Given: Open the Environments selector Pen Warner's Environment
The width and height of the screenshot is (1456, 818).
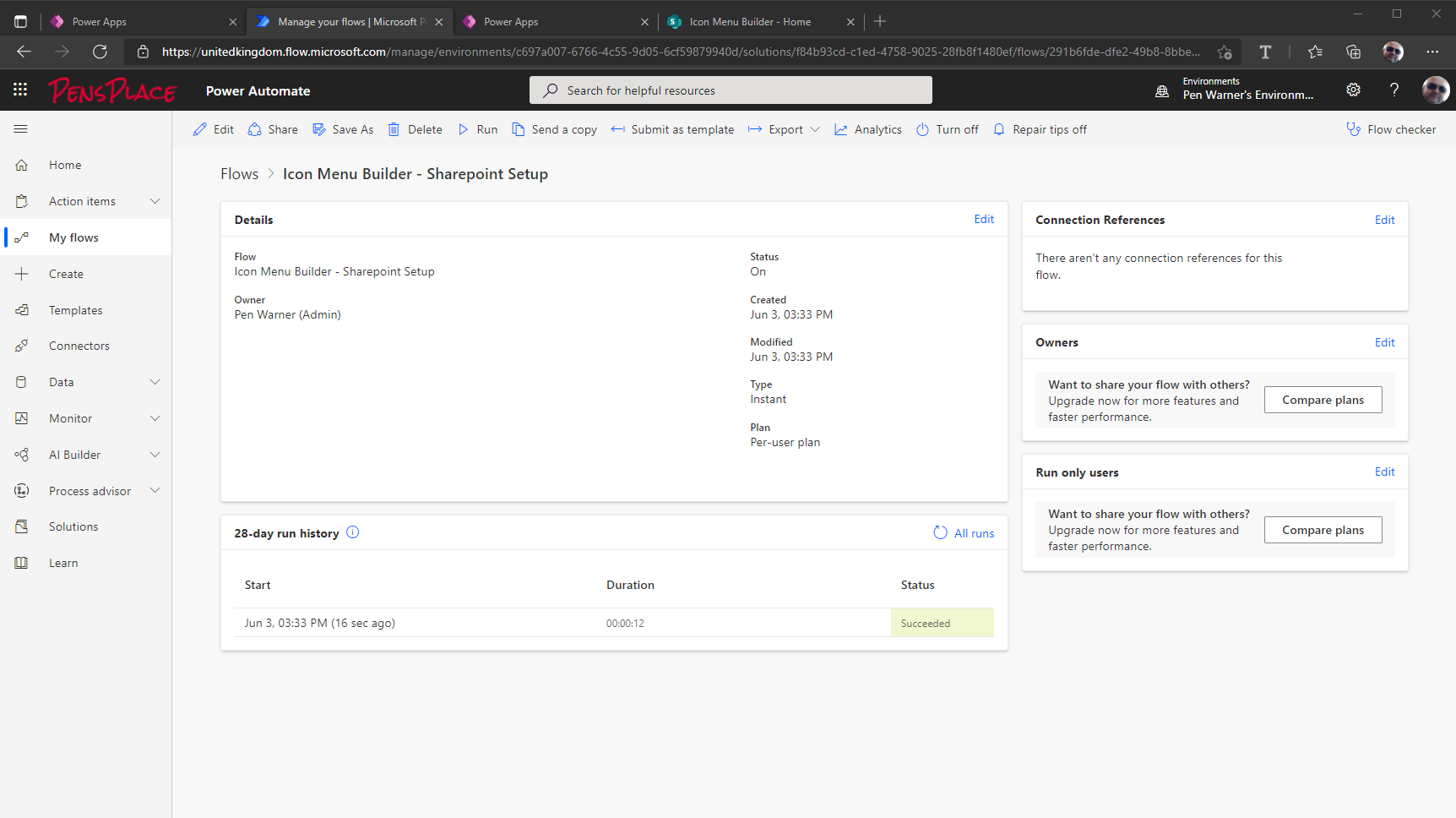Looking at the screenshot, I should (x=1247, y=89).
